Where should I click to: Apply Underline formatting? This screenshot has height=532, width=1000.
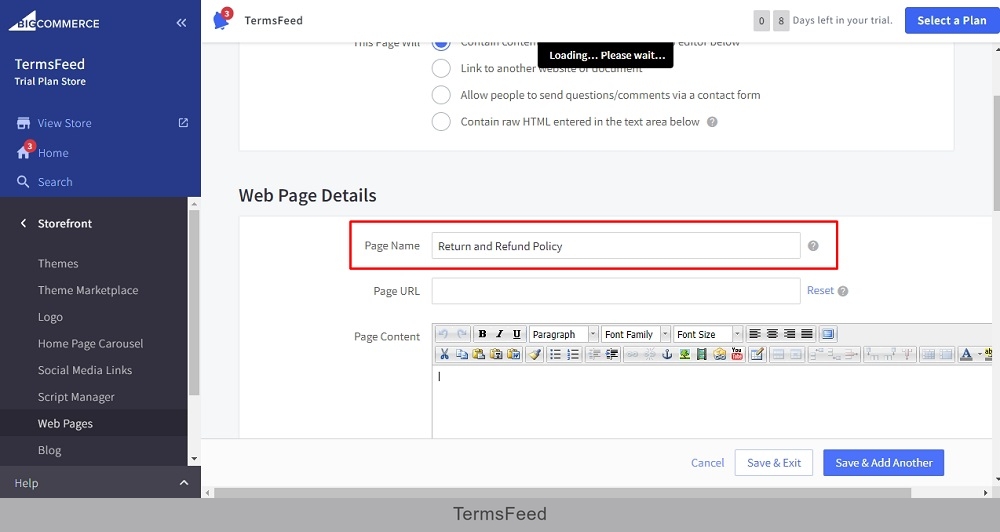517,334
